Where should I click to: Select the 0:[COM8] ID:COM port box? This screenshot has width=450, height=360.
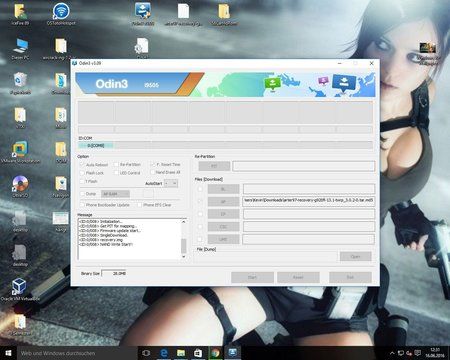pos(96,146)
